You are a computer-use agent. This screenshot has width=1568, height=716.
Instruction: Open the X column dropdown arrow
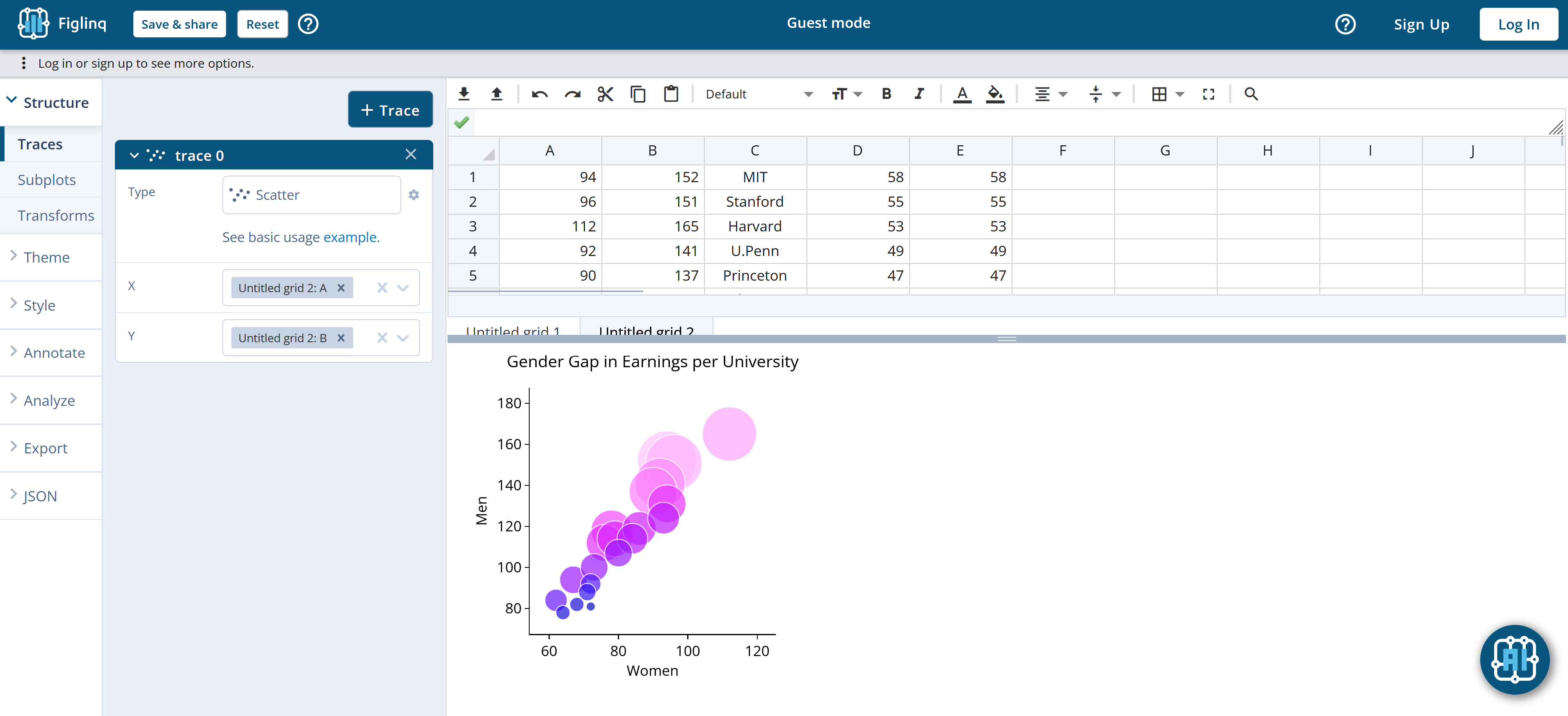[403, 288]
